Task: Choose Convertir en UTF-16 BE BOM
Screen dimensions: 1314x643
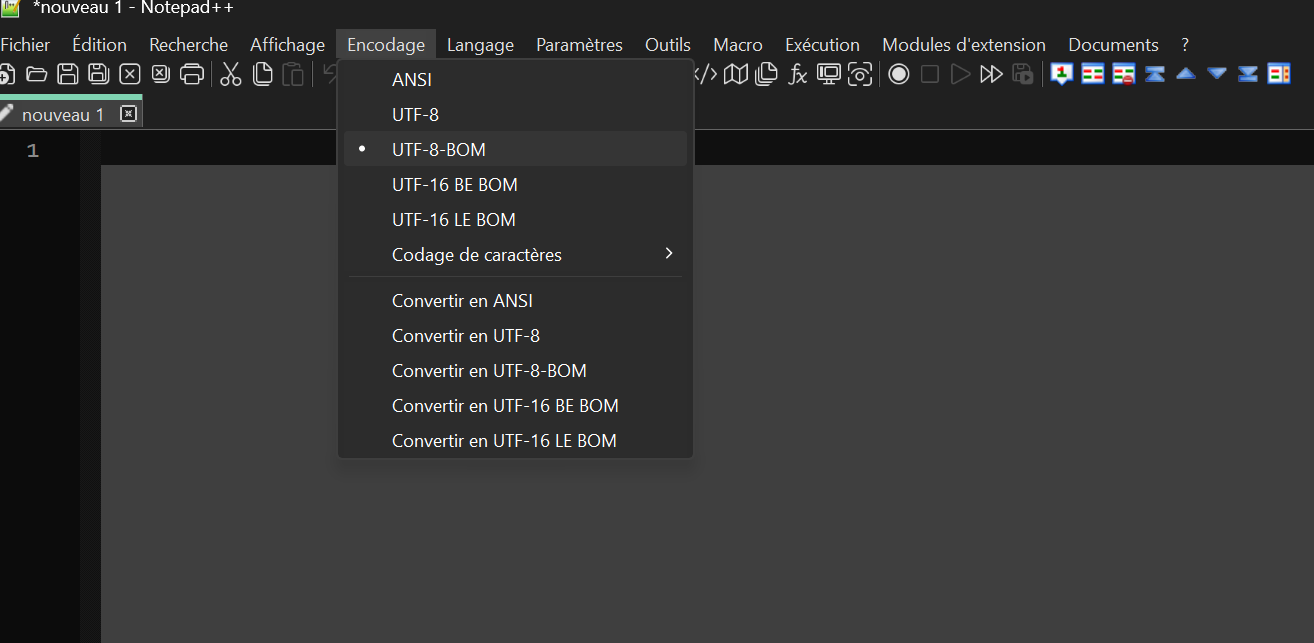Action: coord(515,406)
